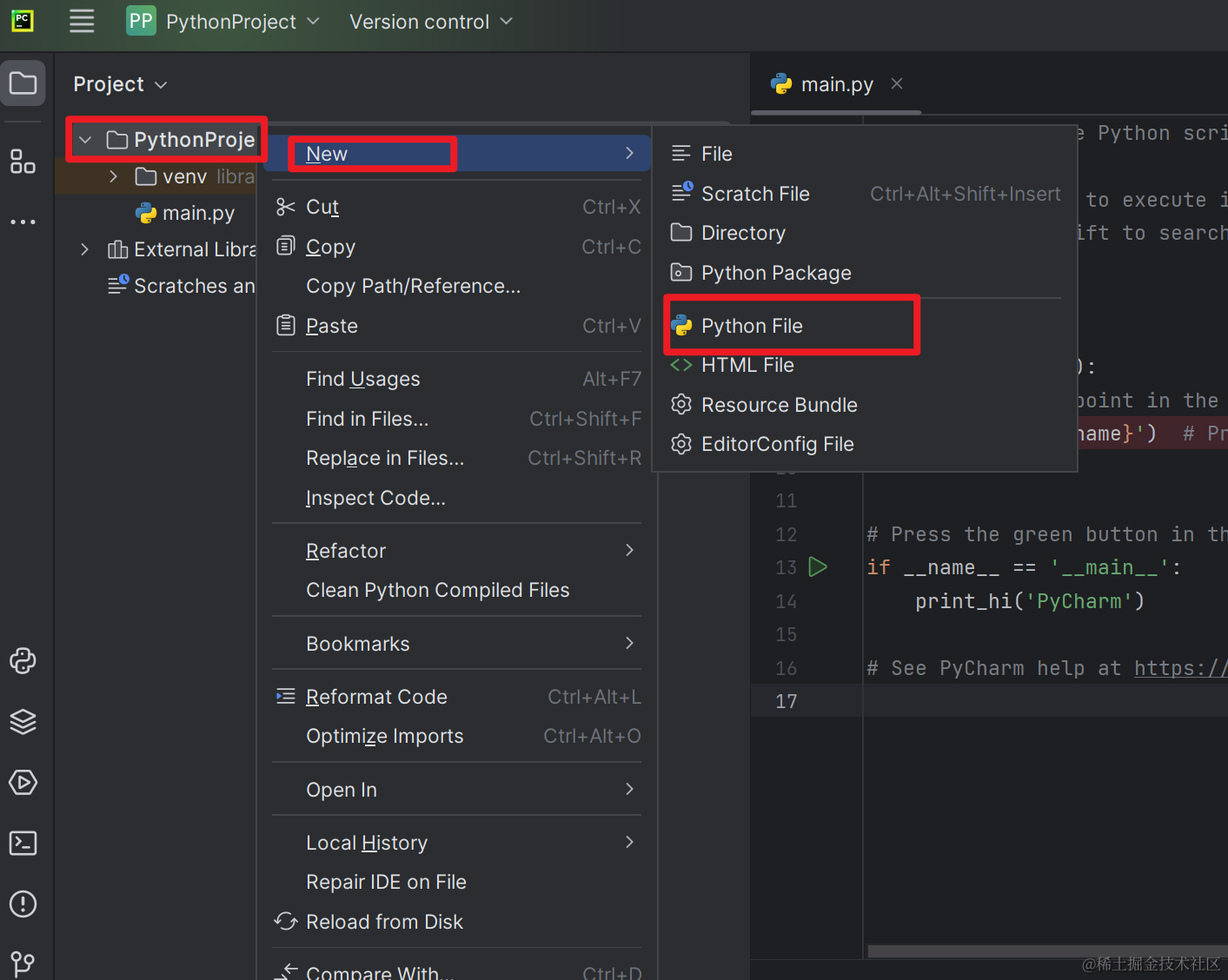Click the PyCharm logo icon
The image size is (1228, 980).
click(x=23, y=21)
